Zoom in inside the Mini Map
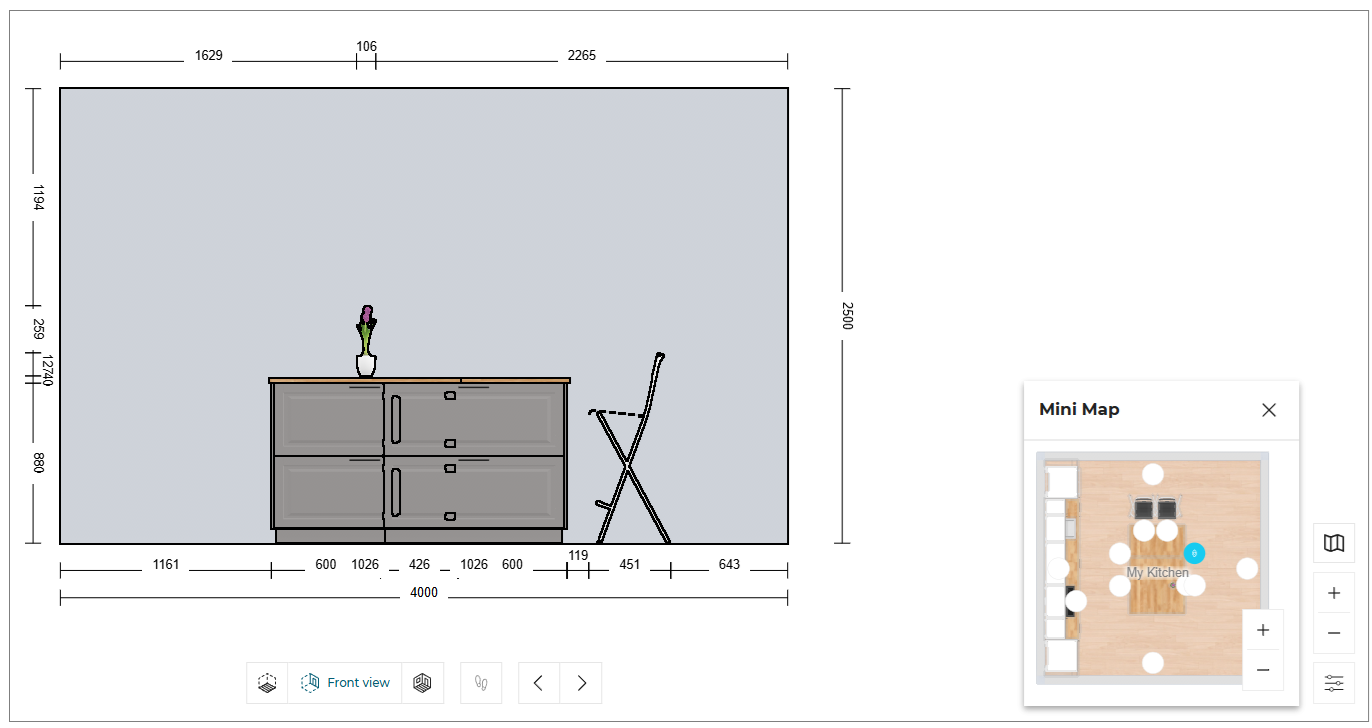Viewport: 1372px width, 728px height. coord(1262,630)
